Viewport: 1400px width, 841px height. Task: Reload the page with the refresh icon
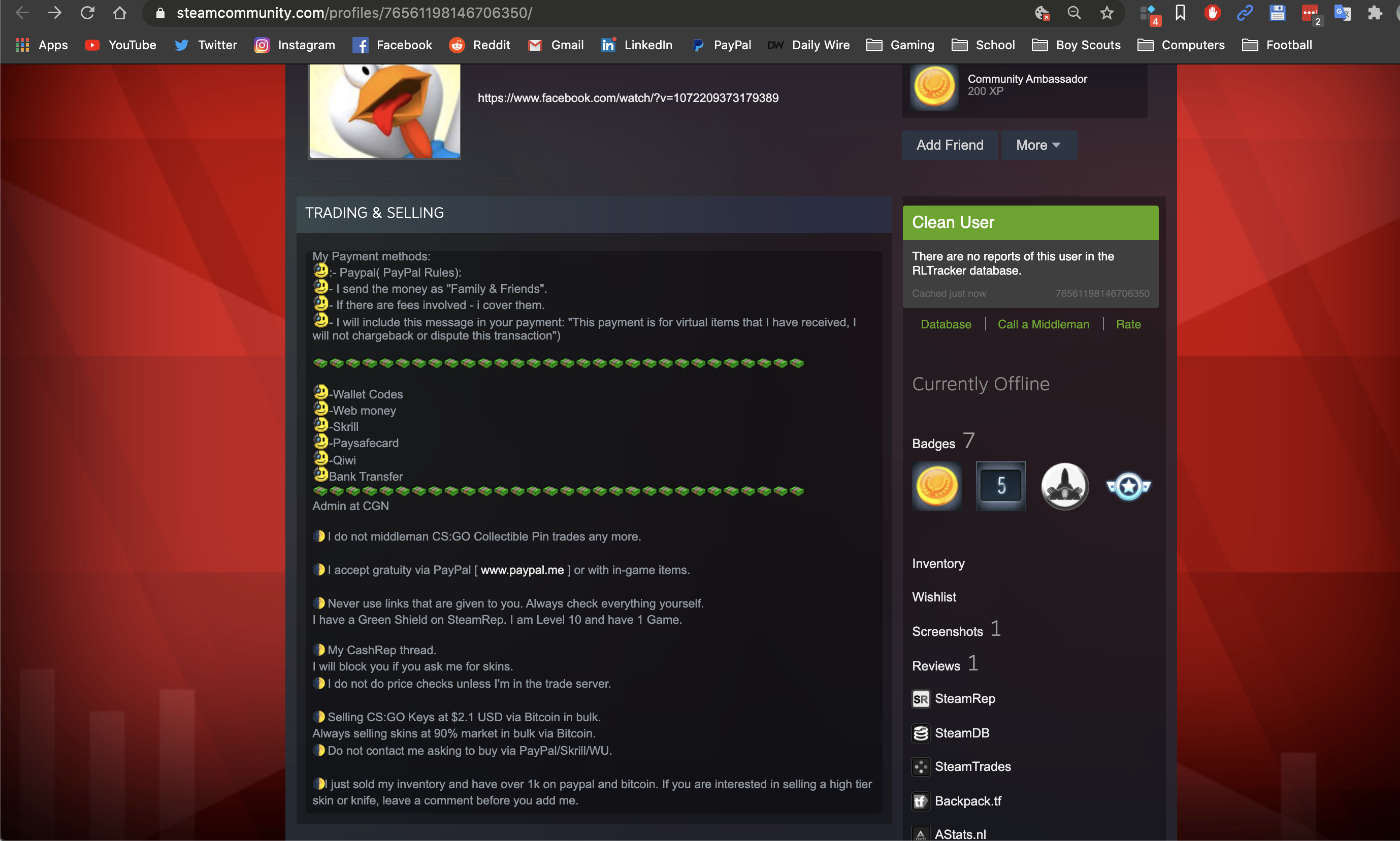coord(87,13)
